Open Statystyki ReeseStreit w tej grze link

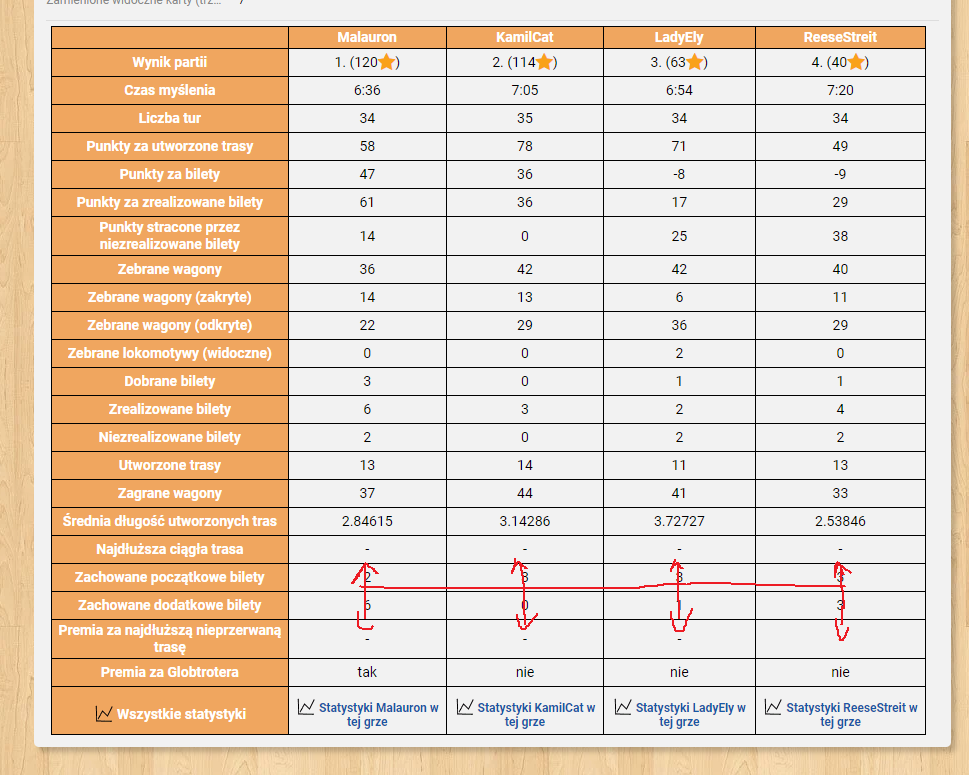pos(850,714)
